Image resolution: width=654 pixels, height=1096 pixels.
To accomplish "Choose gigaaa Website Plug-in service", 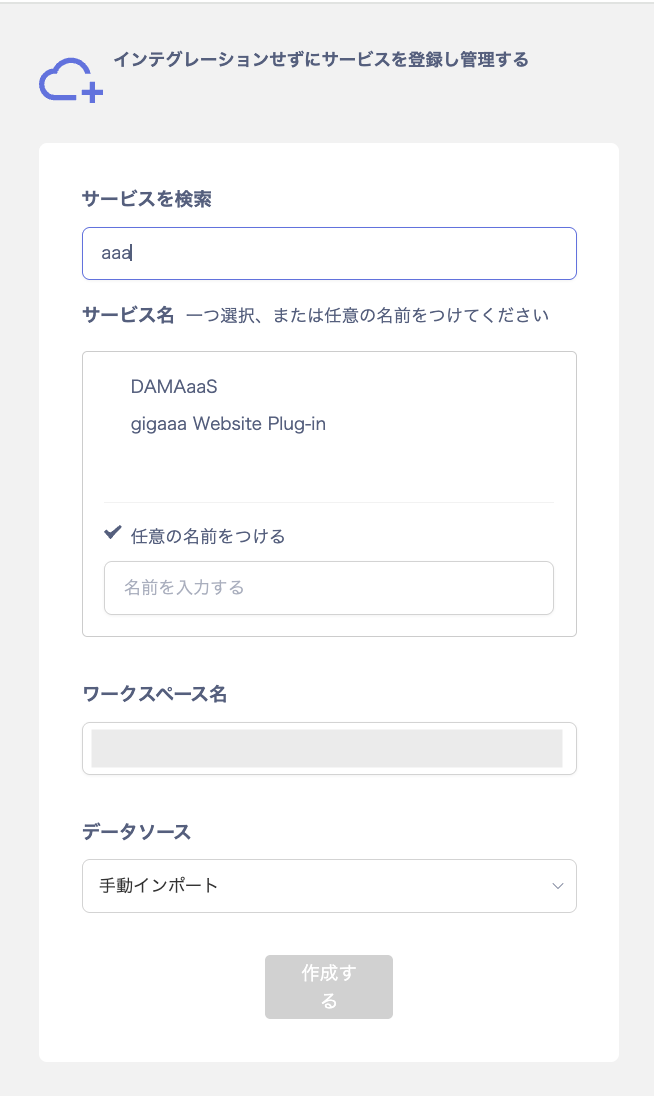I will tap(228, 424).
